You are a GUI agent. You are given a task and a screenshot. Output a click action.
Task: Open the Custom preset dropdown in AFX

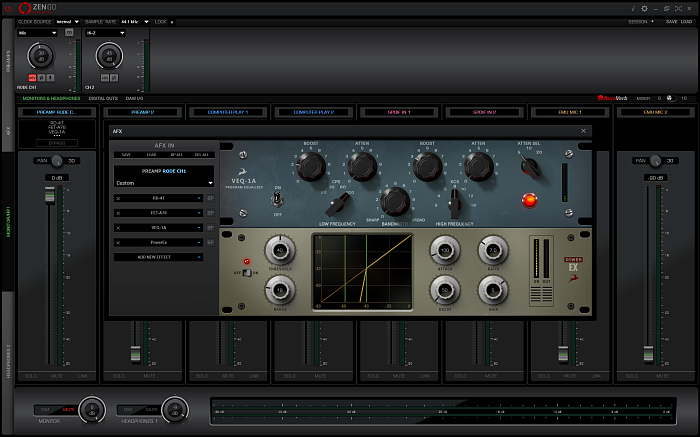pos(164,183)
